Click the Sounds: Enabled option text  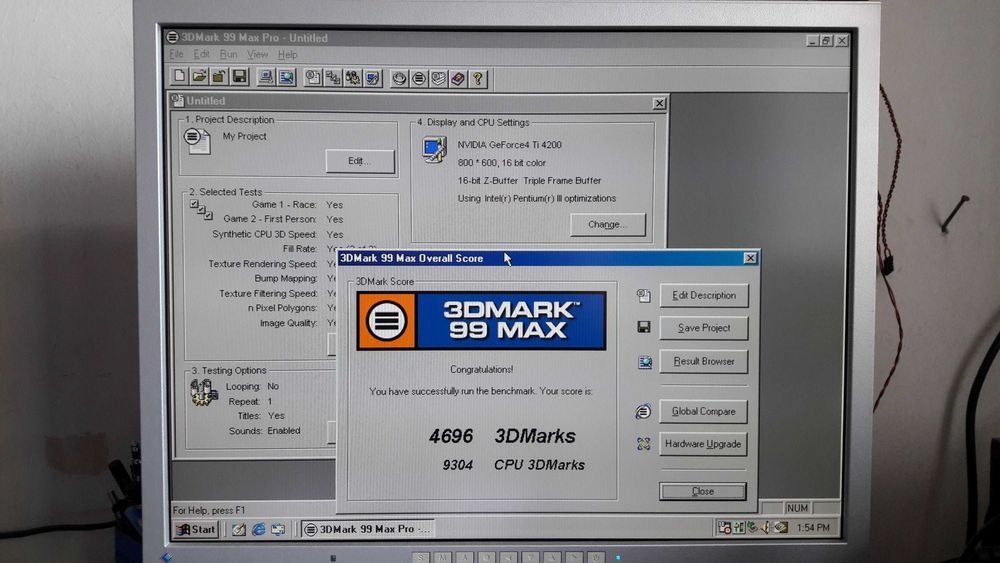[x=265, y=431]
